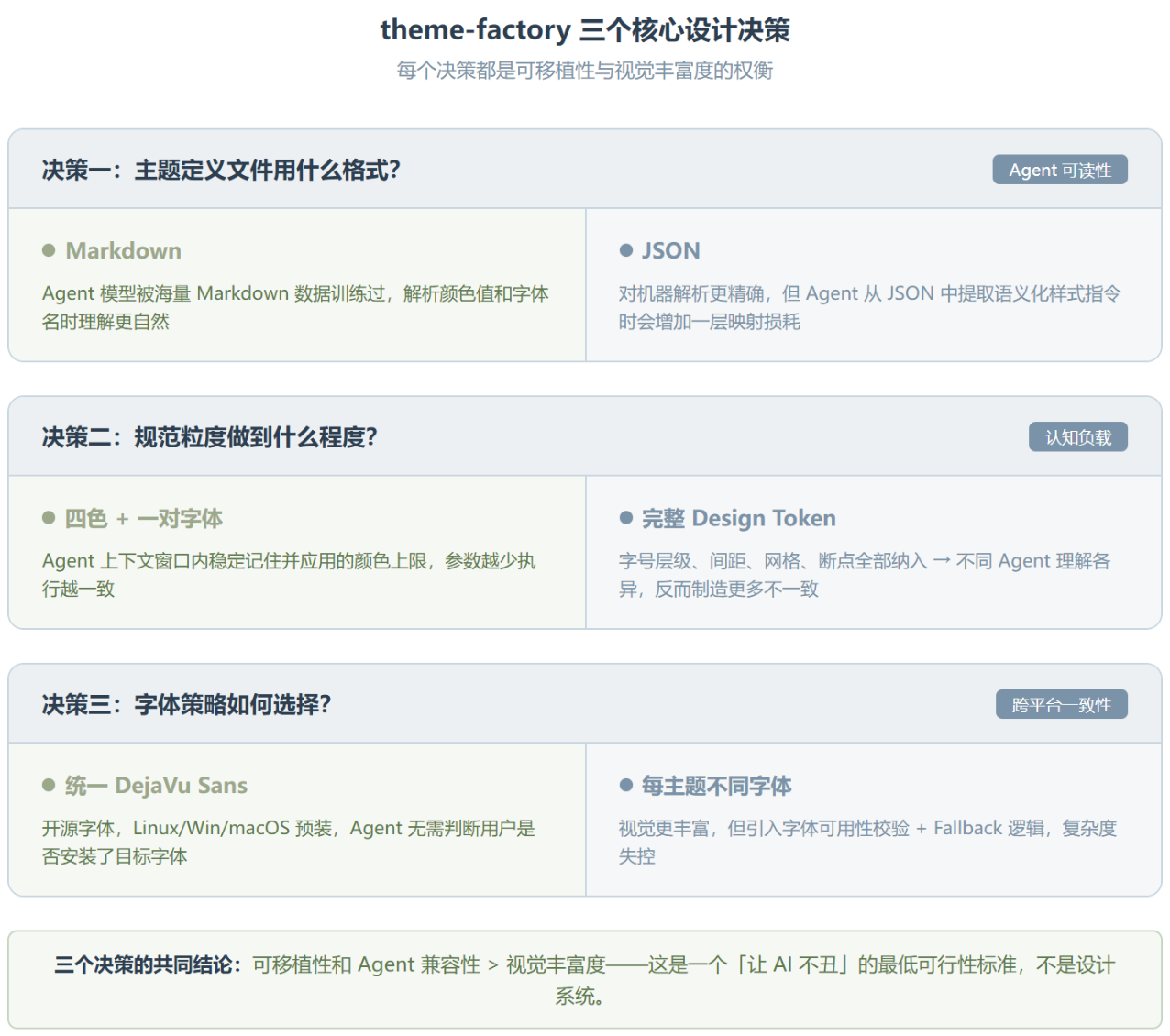1170x1036 pixels.
Task: Click the title 'theme-factory 三个核心设计决策'
Action: coord(585,30)
